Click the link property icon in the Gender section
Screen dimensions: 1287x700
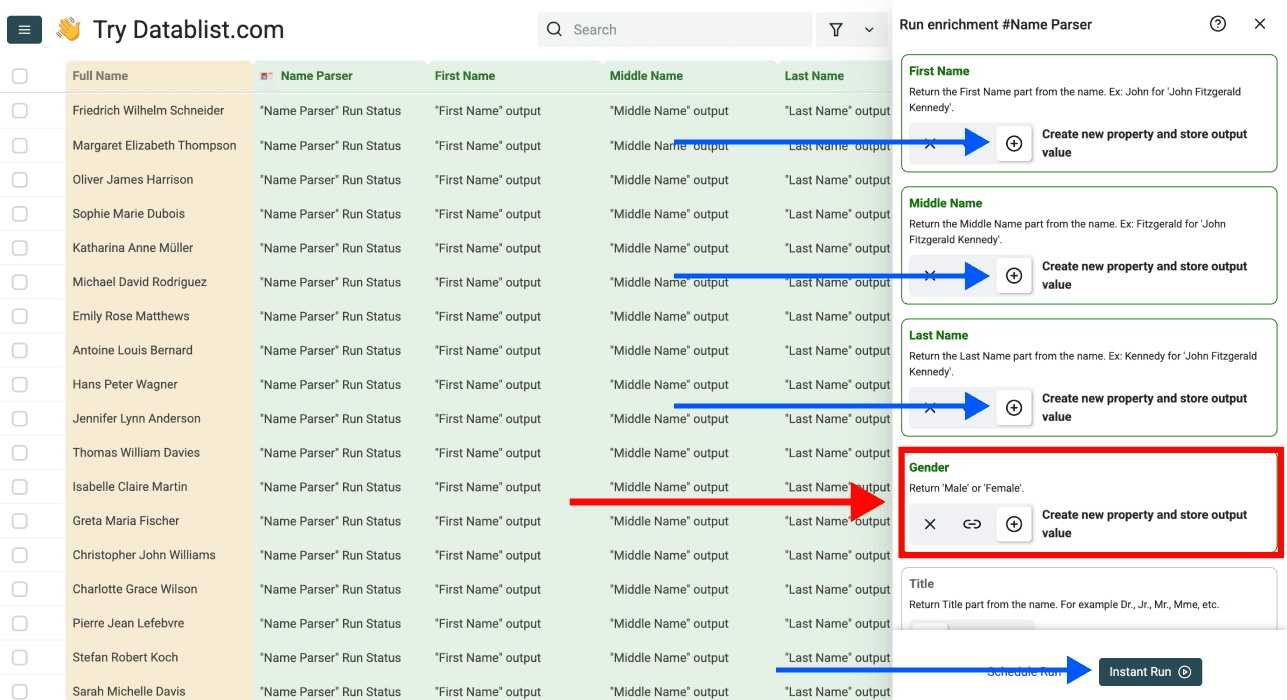[x=971, y=523]
